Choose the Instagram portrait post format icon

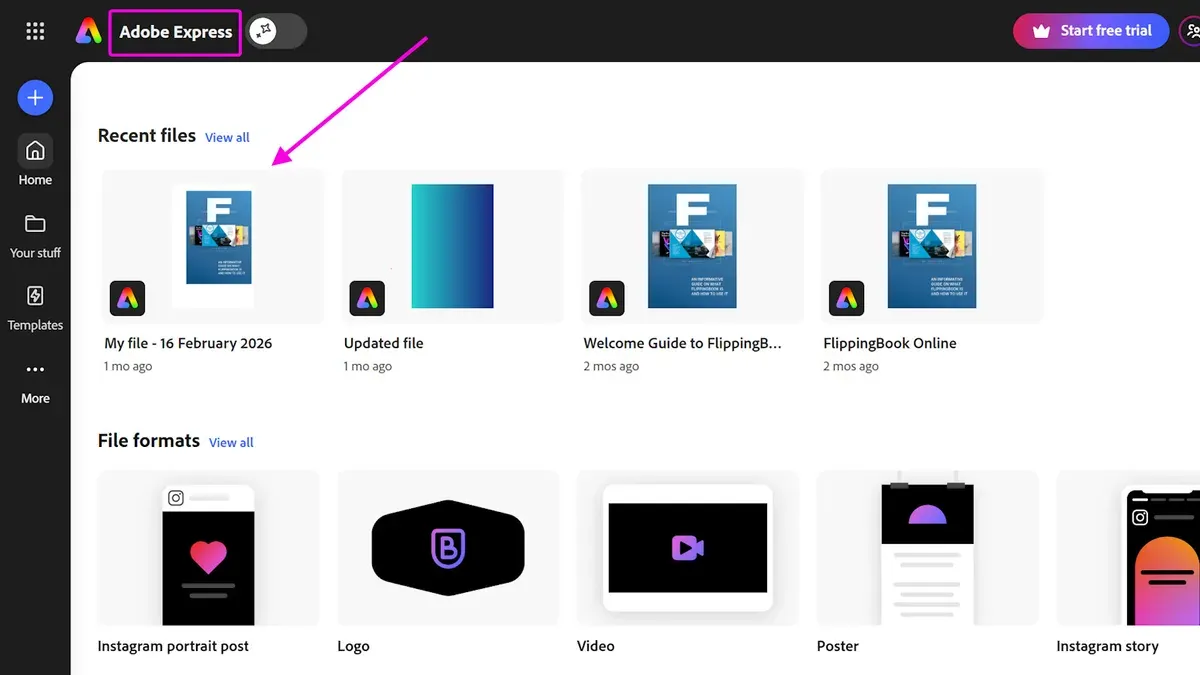209,548
